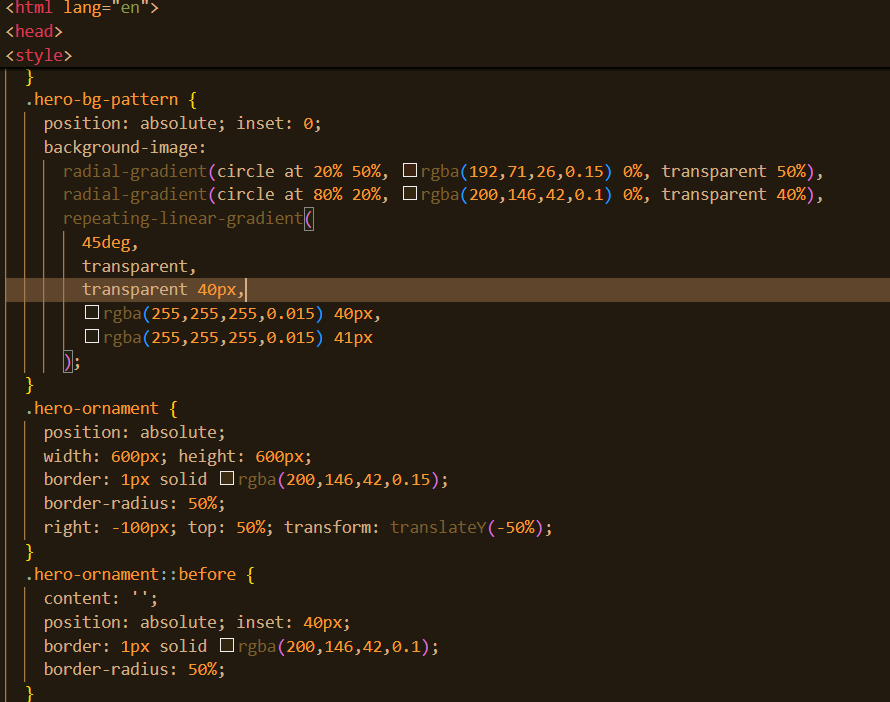The height and width of the screenshot is (702, 890).
Task: Click "transparent 50%" gradient stop
Action: click(734, 171)
